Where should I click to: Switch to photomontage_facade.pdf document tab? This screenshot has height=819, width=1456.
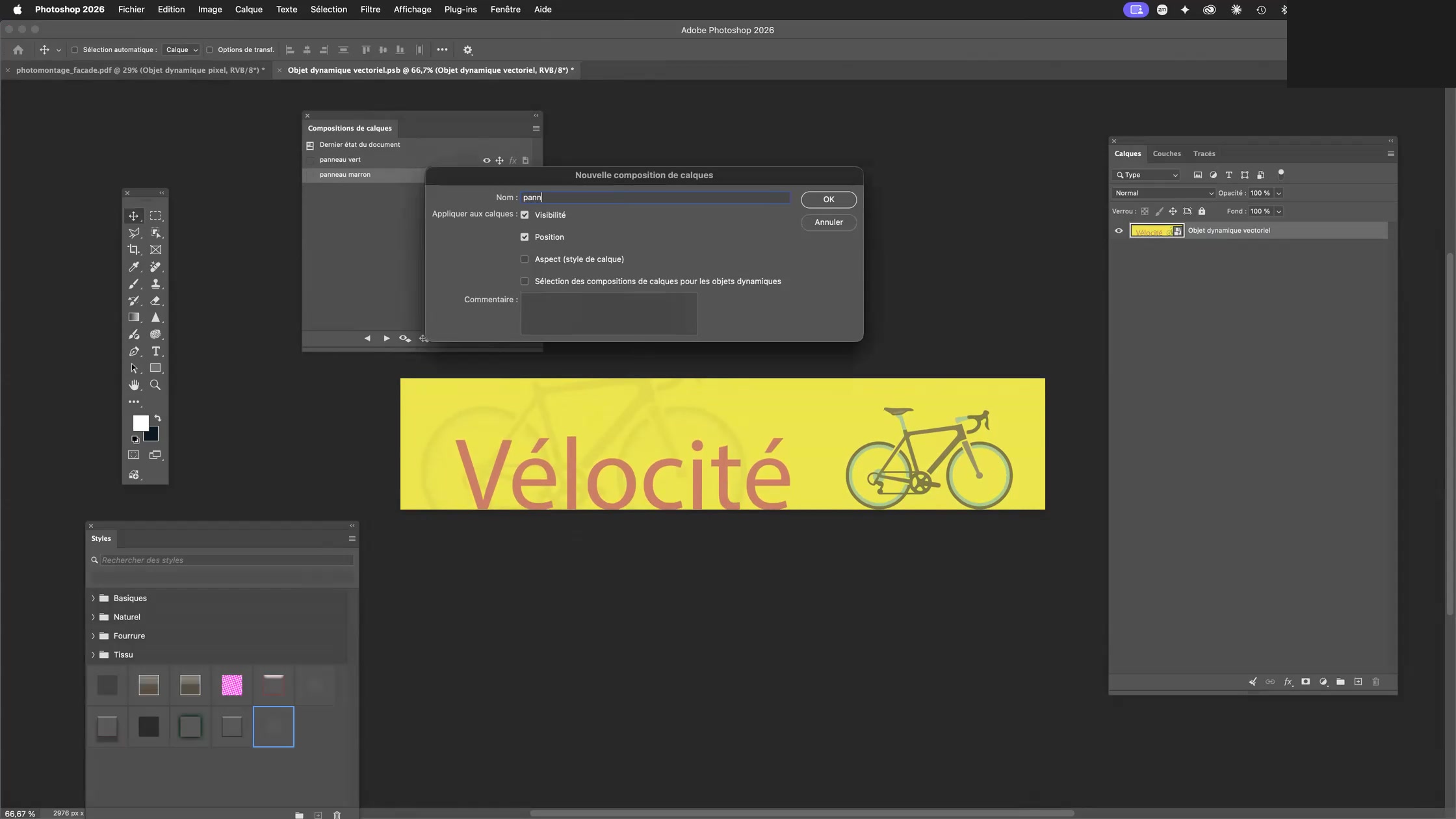(140, 70)
